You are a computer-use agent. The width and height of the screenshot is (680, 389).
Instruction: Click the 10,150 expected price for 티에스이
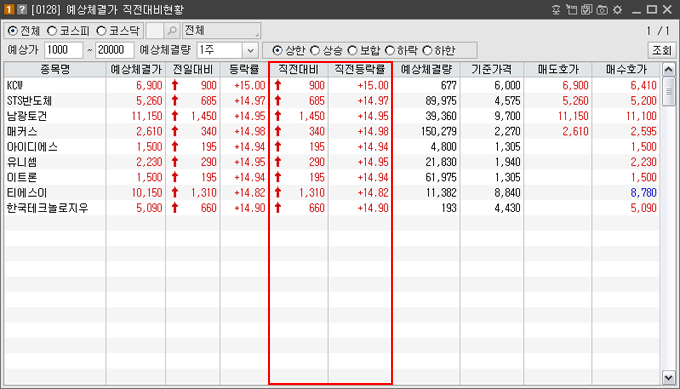tap(147, 193)
